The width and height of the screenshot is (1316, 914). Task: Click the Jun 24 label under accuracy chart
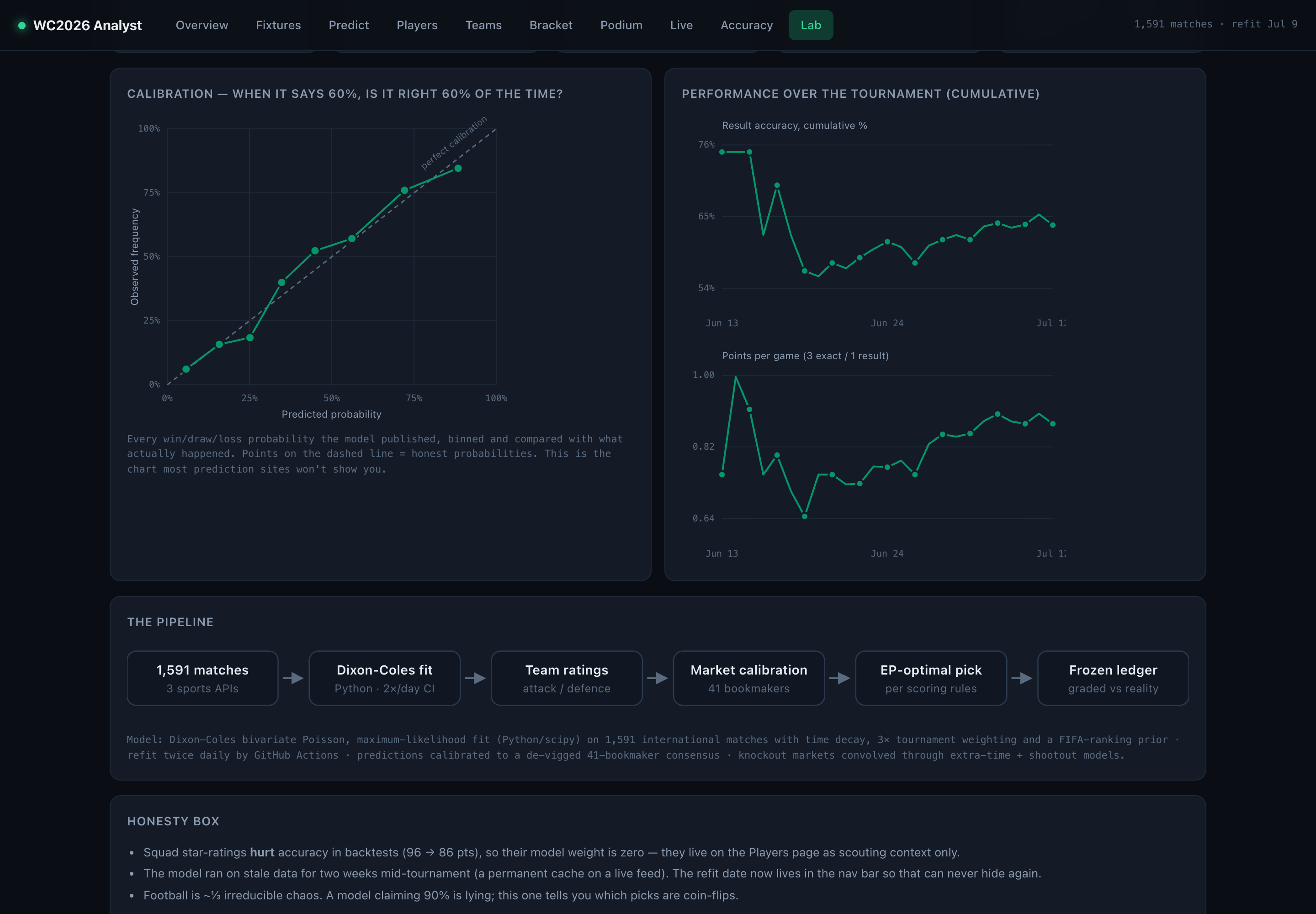click(887, 324)
